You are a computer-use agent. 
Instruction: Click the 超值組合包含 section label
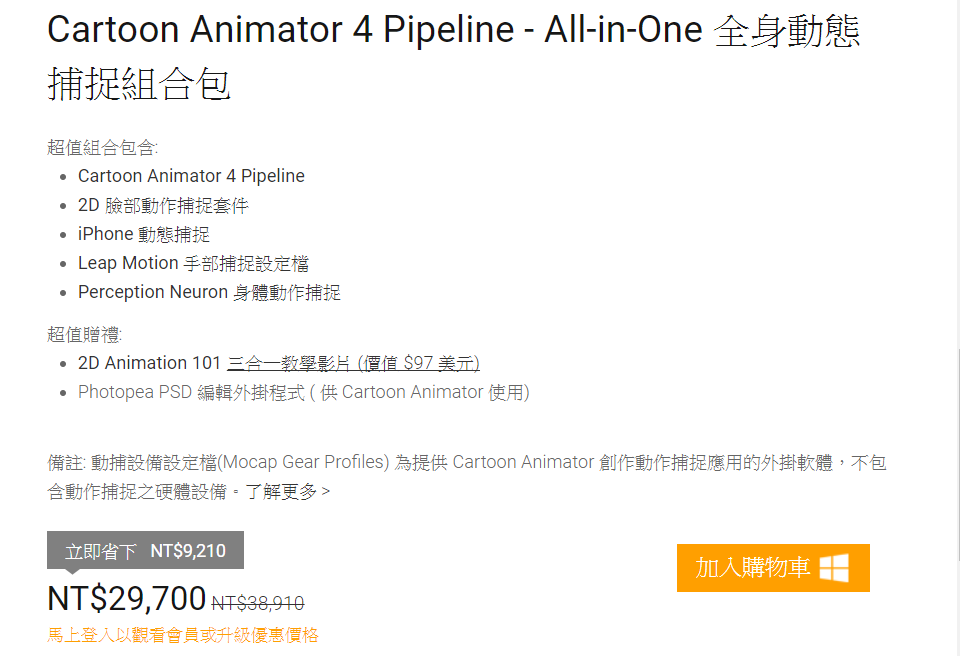[x=102, y=148]
